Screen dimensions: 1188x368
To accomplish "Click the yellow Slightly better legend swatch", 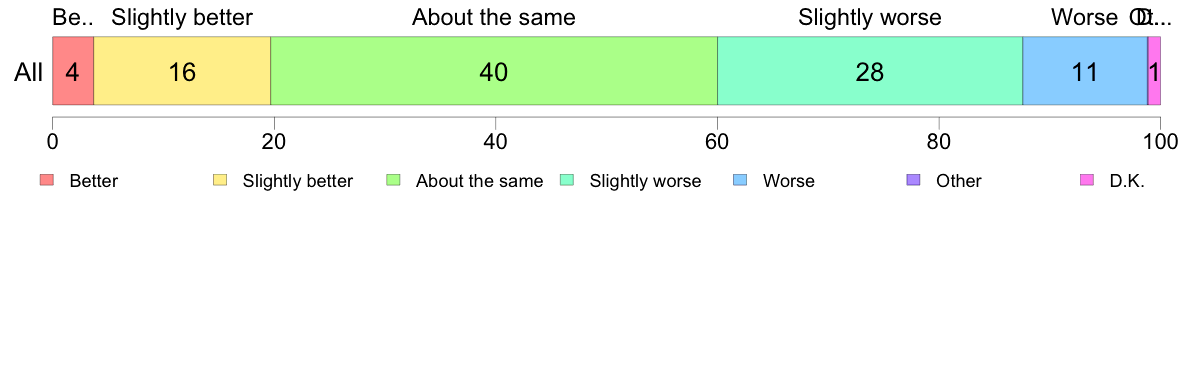I will coord(220,180).
